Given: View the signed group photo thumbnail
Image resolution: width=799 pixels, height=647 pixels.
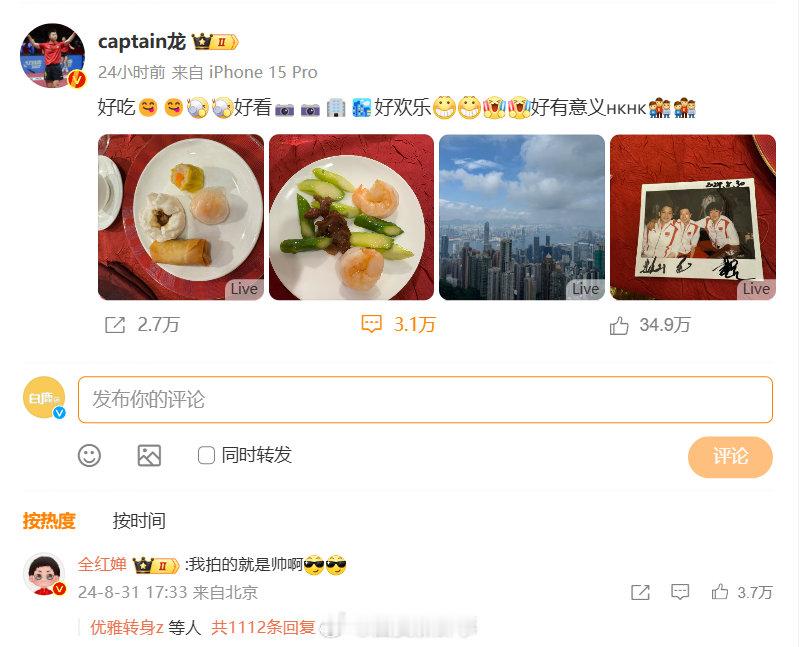Looking at the screenshot, I should [x=693, y=217].
